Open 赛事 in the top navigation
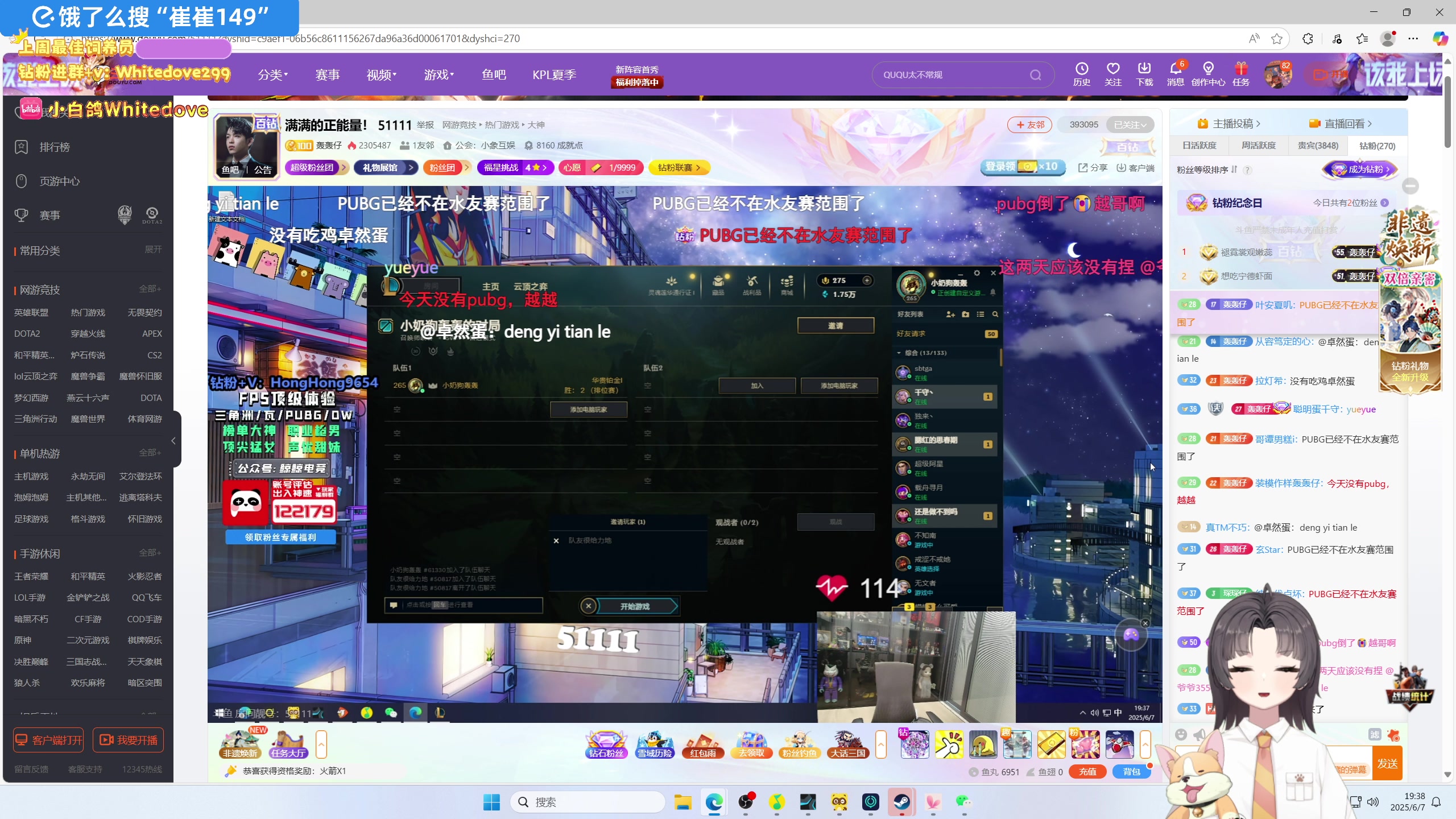 coord(327,75)
